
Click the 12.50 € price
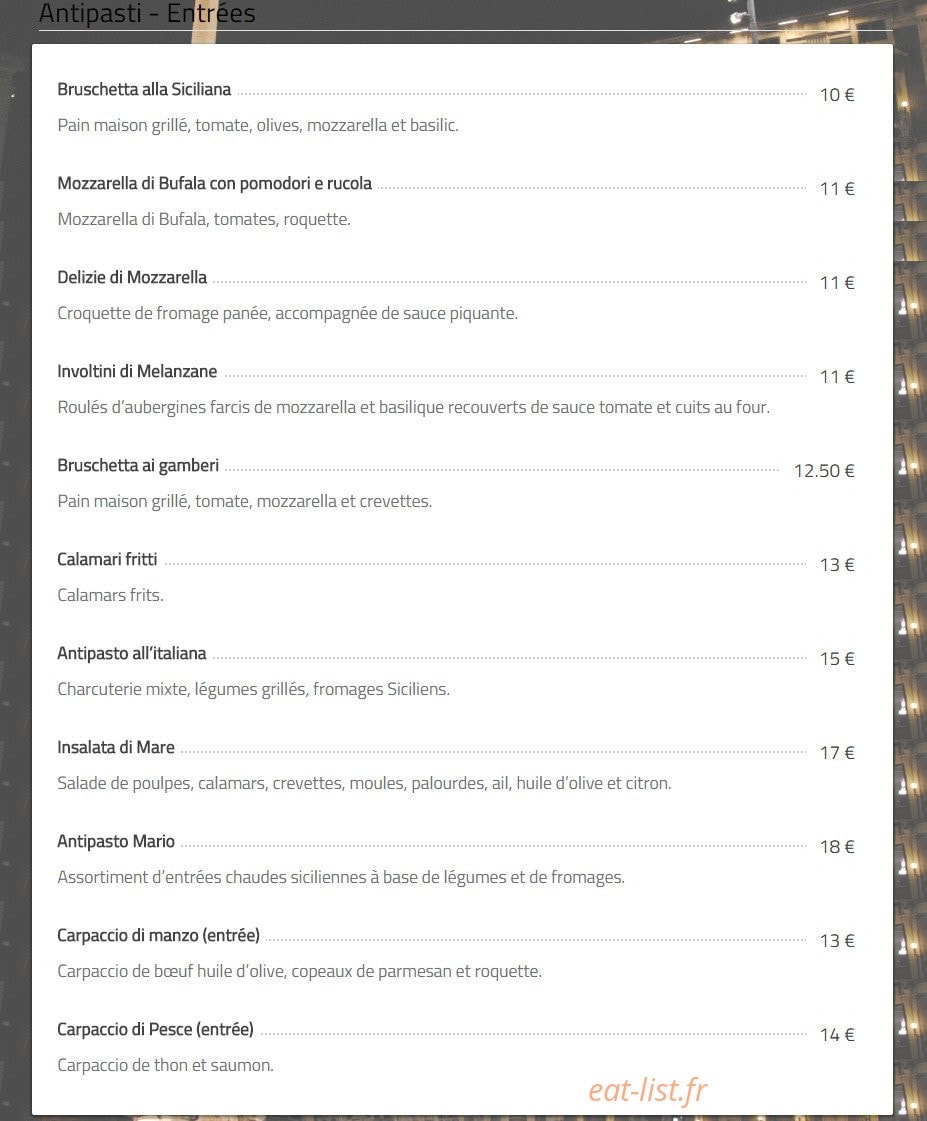pyautogui.click(x=824, y=470)
